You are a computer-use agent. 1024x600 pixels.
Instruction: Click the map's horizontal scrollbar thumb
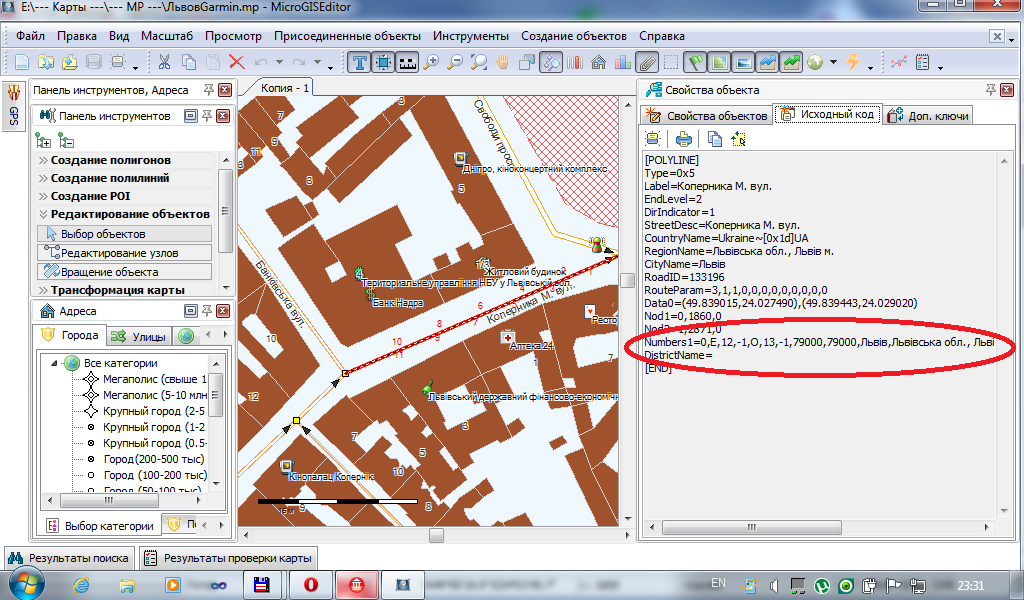click(435, 535)
